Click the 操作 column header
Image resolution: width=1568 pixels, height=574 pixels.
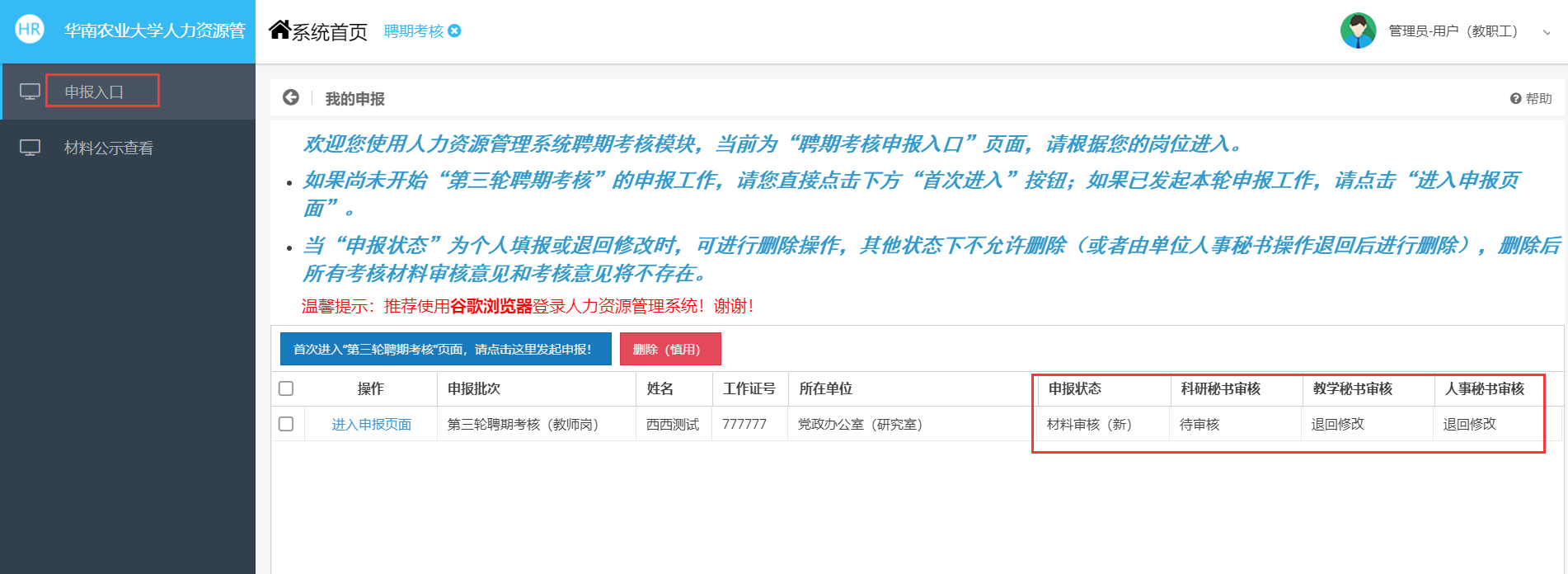click(371, 388)
